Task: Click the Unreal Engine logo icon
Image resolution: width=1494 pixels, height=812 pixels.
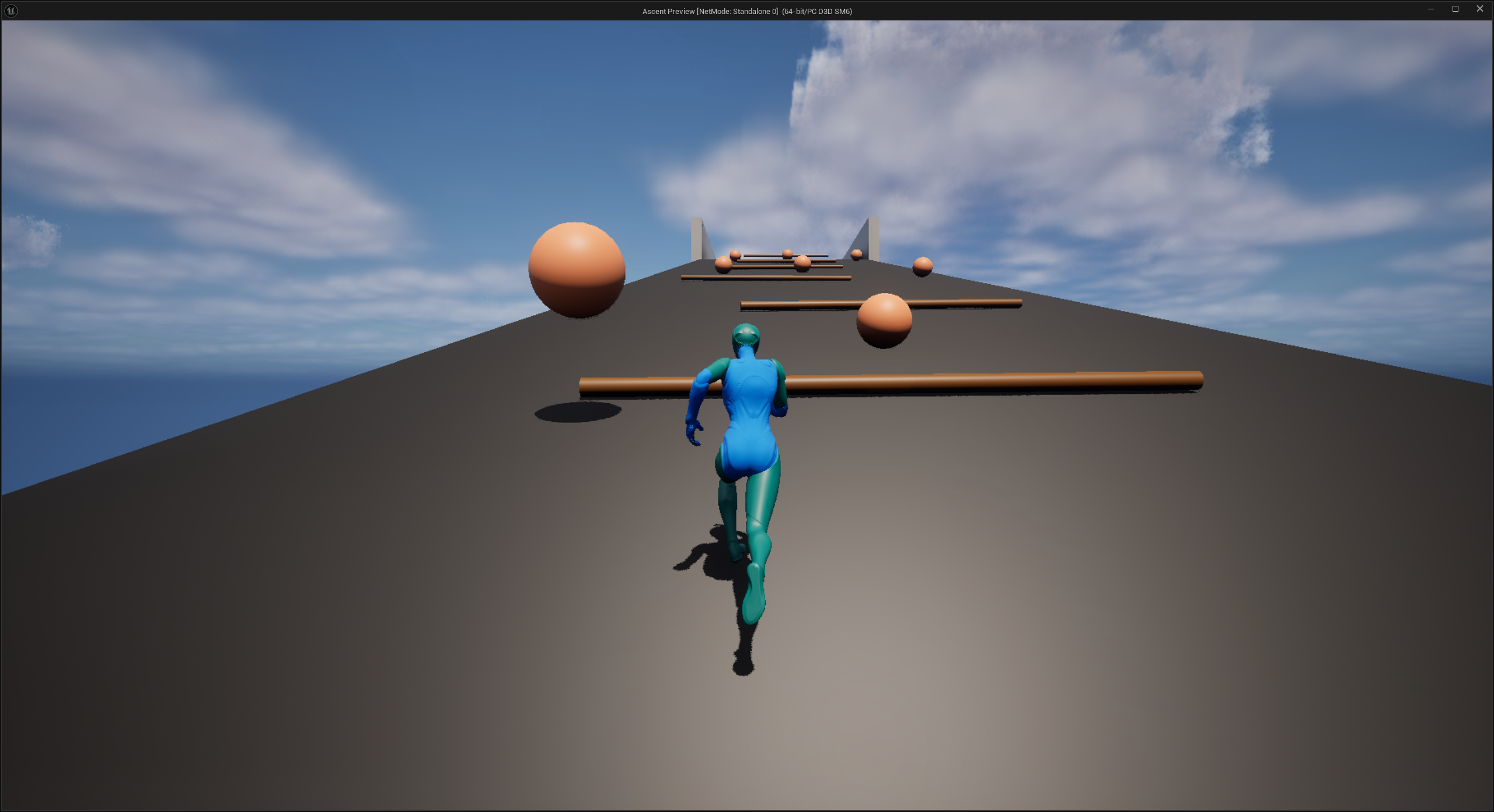Action: [x=11, y=10]
